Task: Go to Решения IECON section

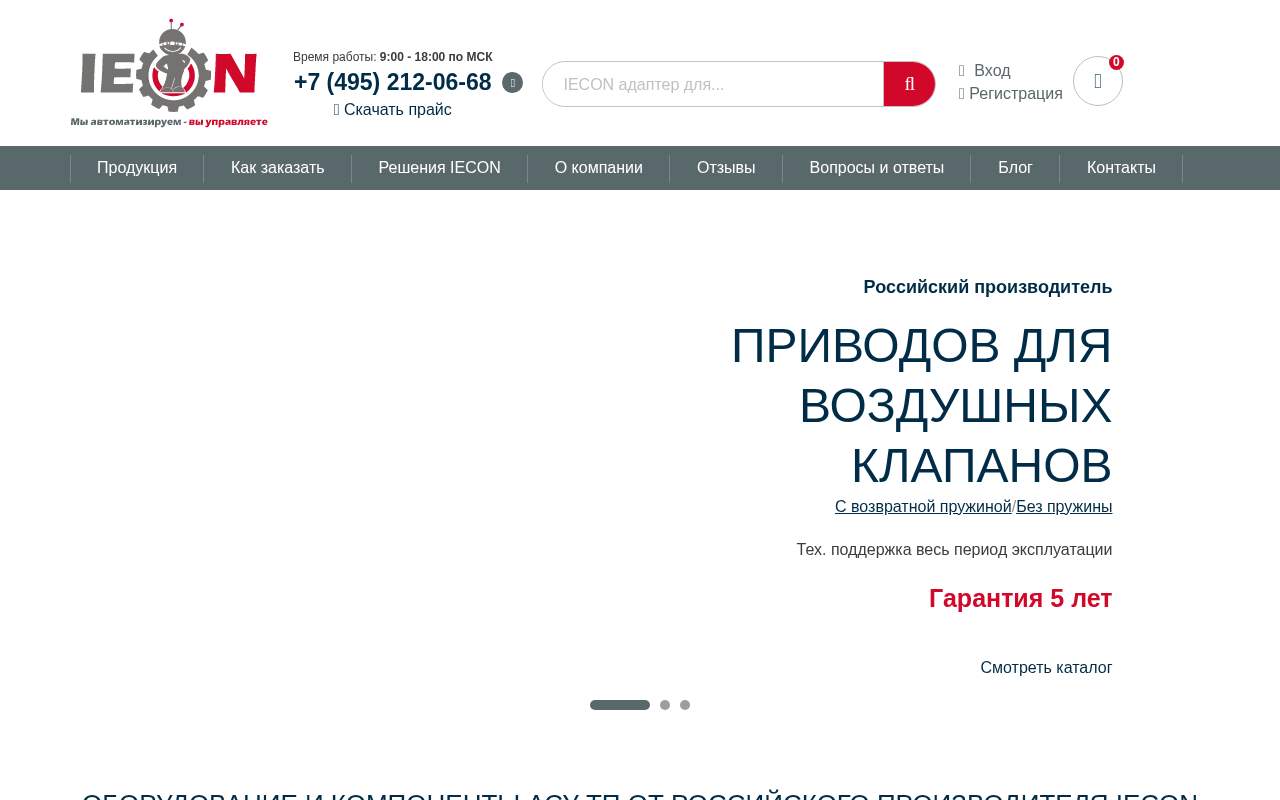Action: (440, 168)
